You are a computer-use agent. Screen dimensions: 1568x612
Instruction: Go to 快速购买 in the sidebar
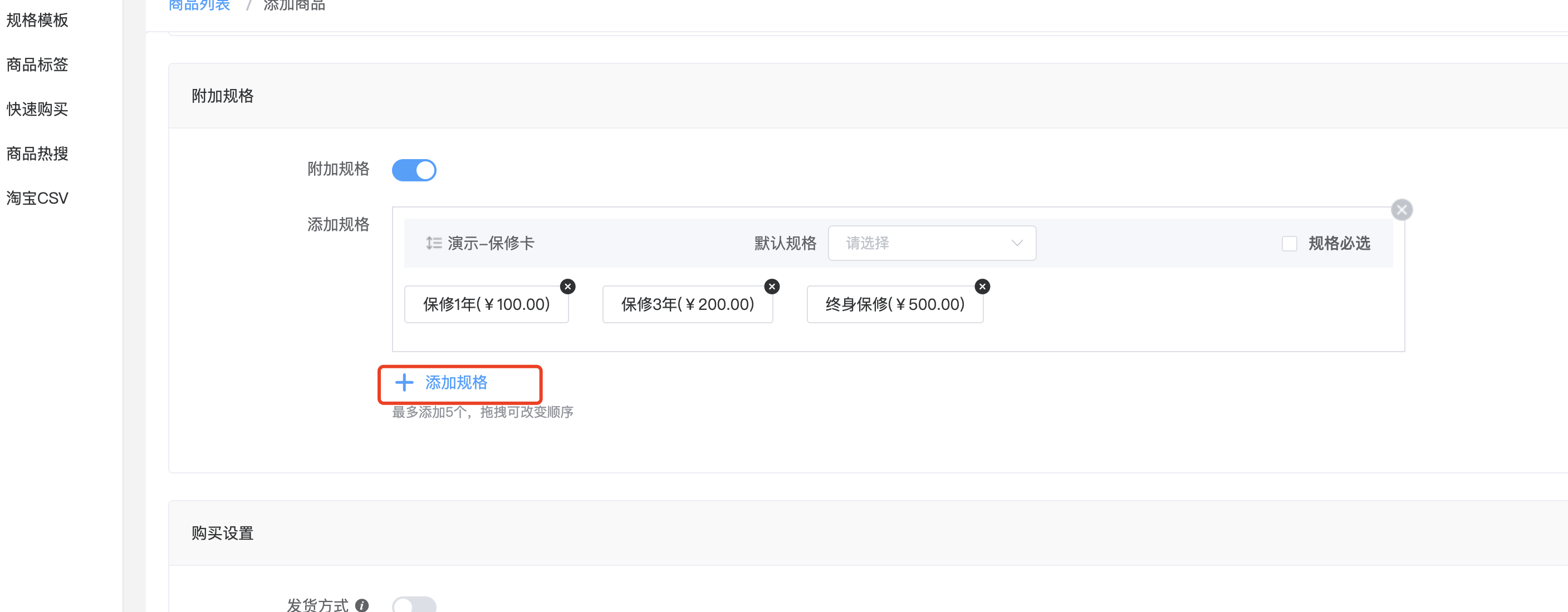click(37, 109)
